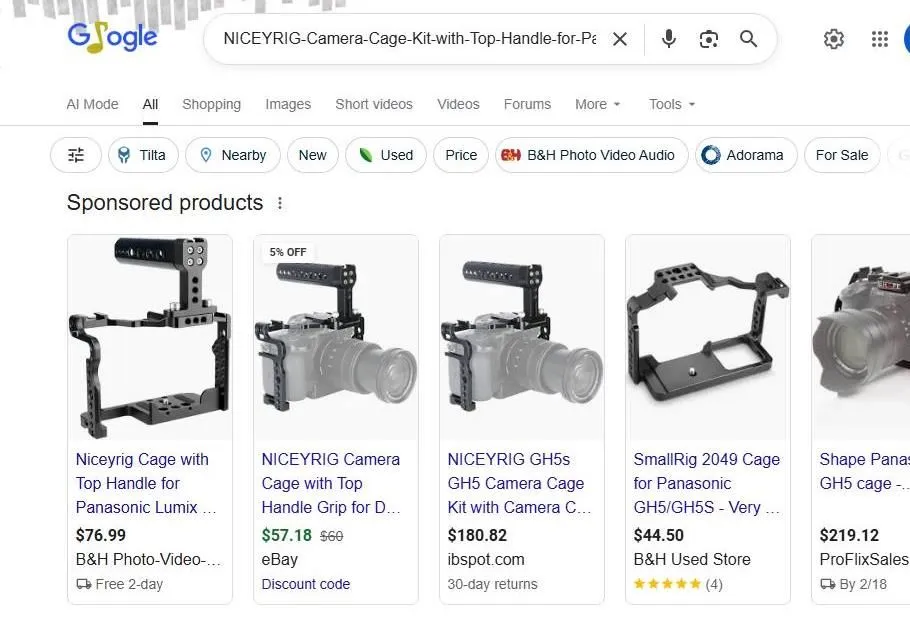Open the Niceyrig empty cage product image

tap(150, 337)
